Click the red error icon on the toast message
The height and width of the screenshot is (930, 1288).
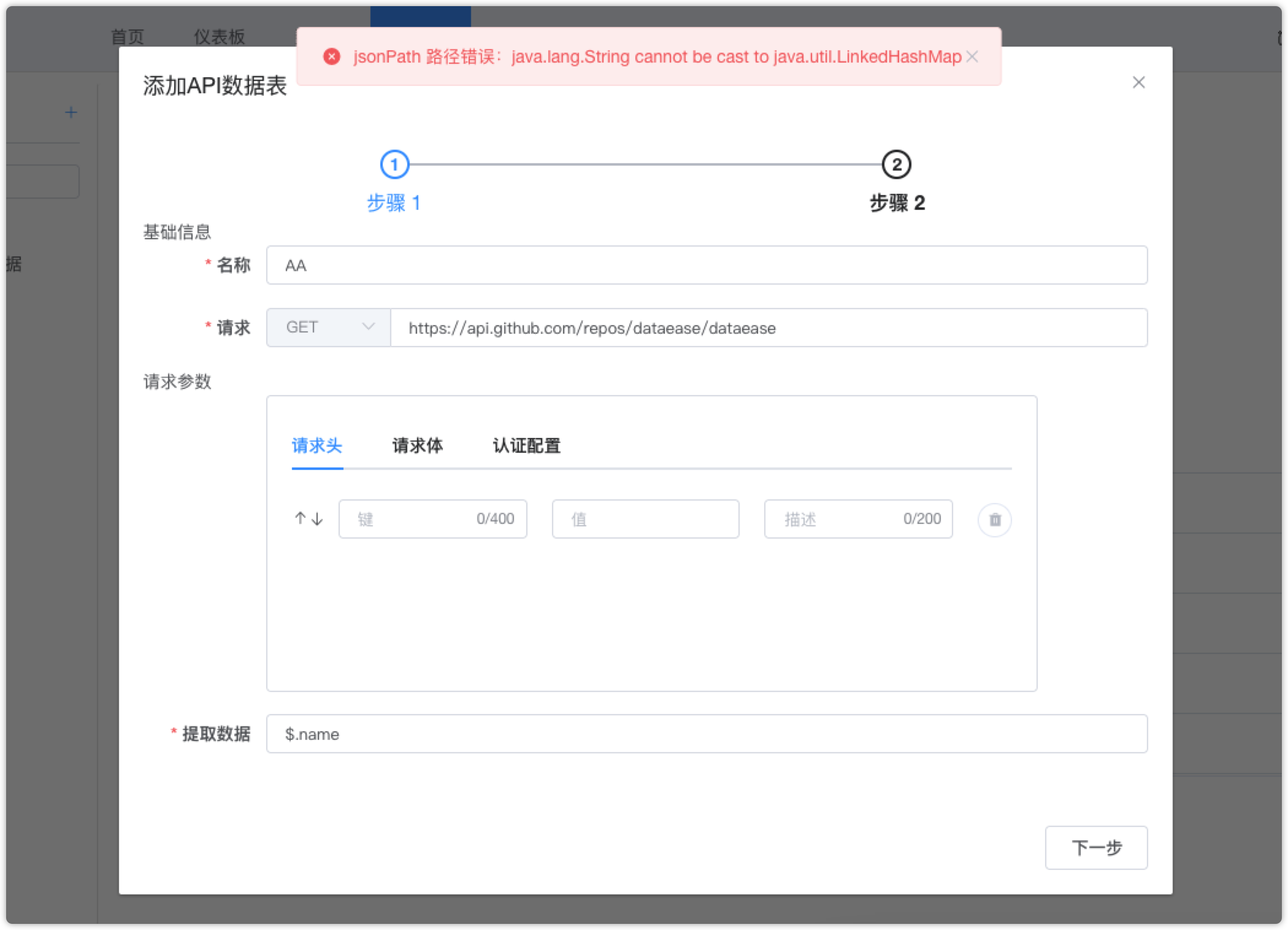[x=332, y=57]
